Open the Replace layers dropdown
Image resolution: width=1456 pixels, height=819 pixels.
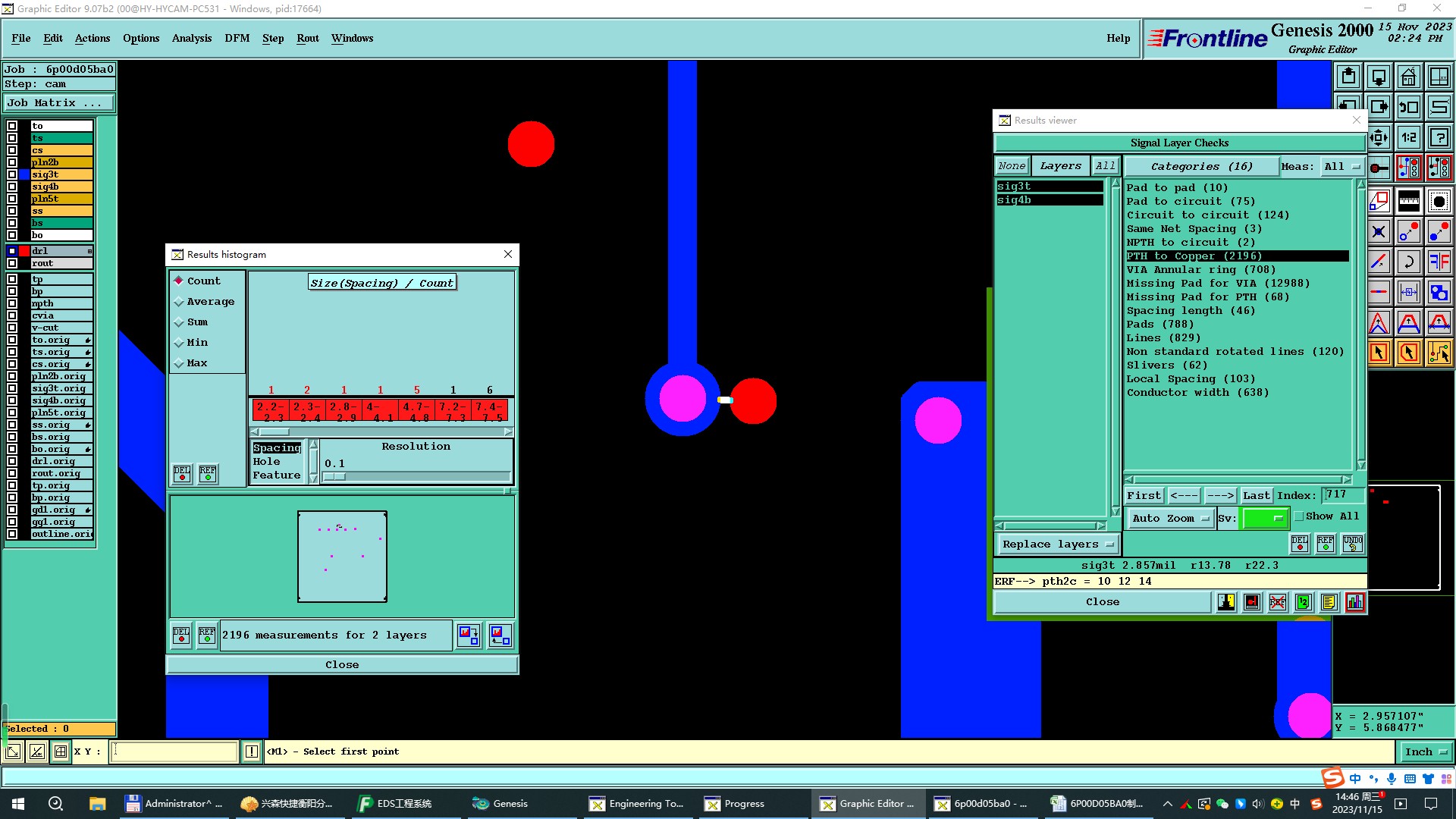(1057, 544)
